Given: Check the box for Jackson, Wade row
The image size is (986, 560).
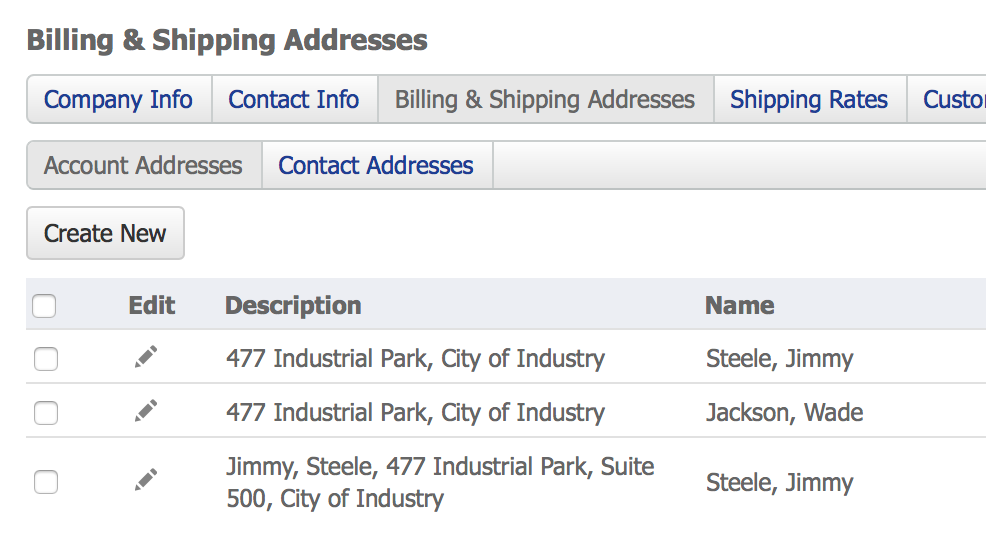Looking at the screenshot, I should click(46, 412).
